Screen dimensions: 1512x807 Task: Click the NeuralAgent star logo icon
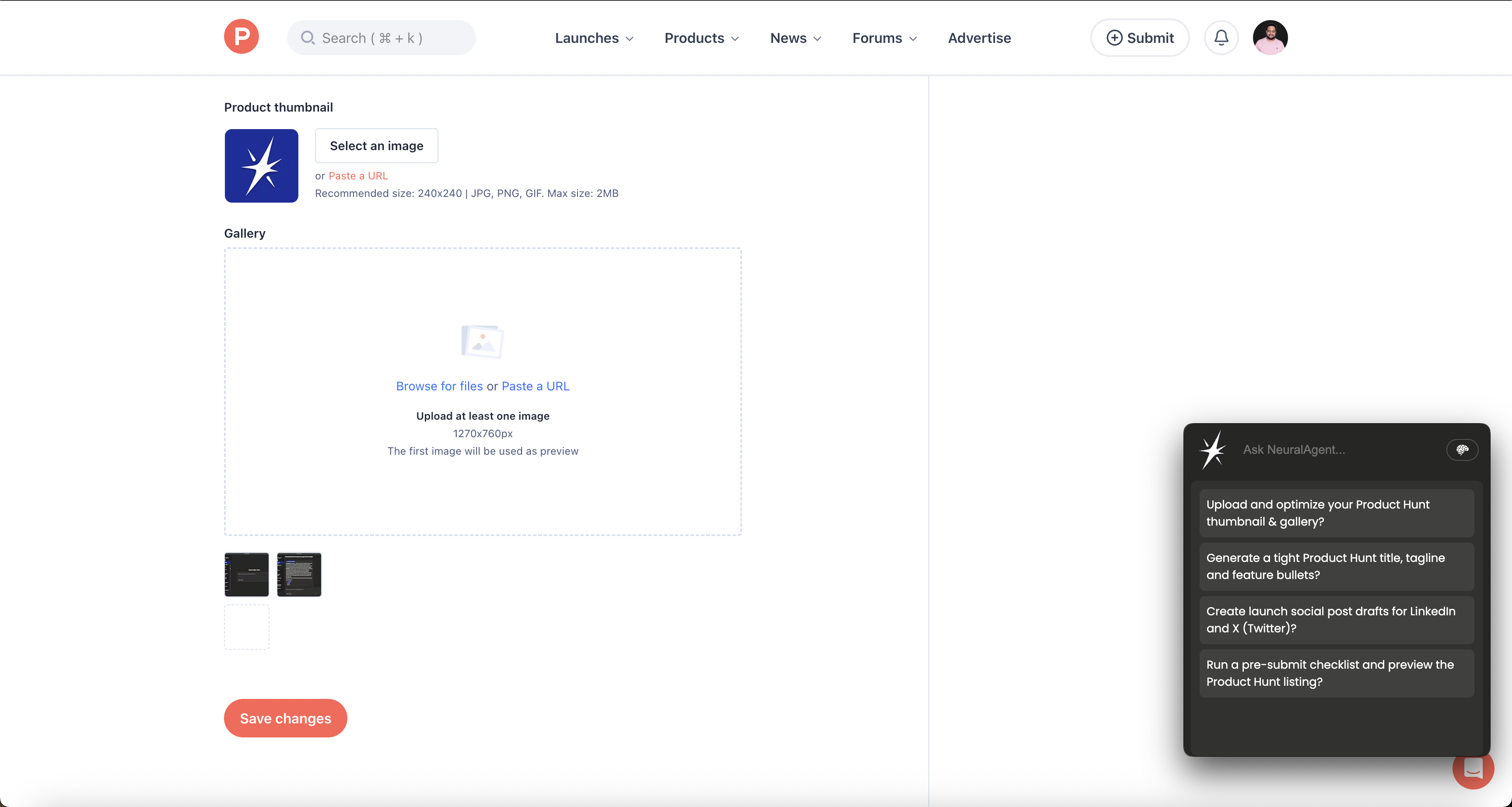click(1213, 450)
